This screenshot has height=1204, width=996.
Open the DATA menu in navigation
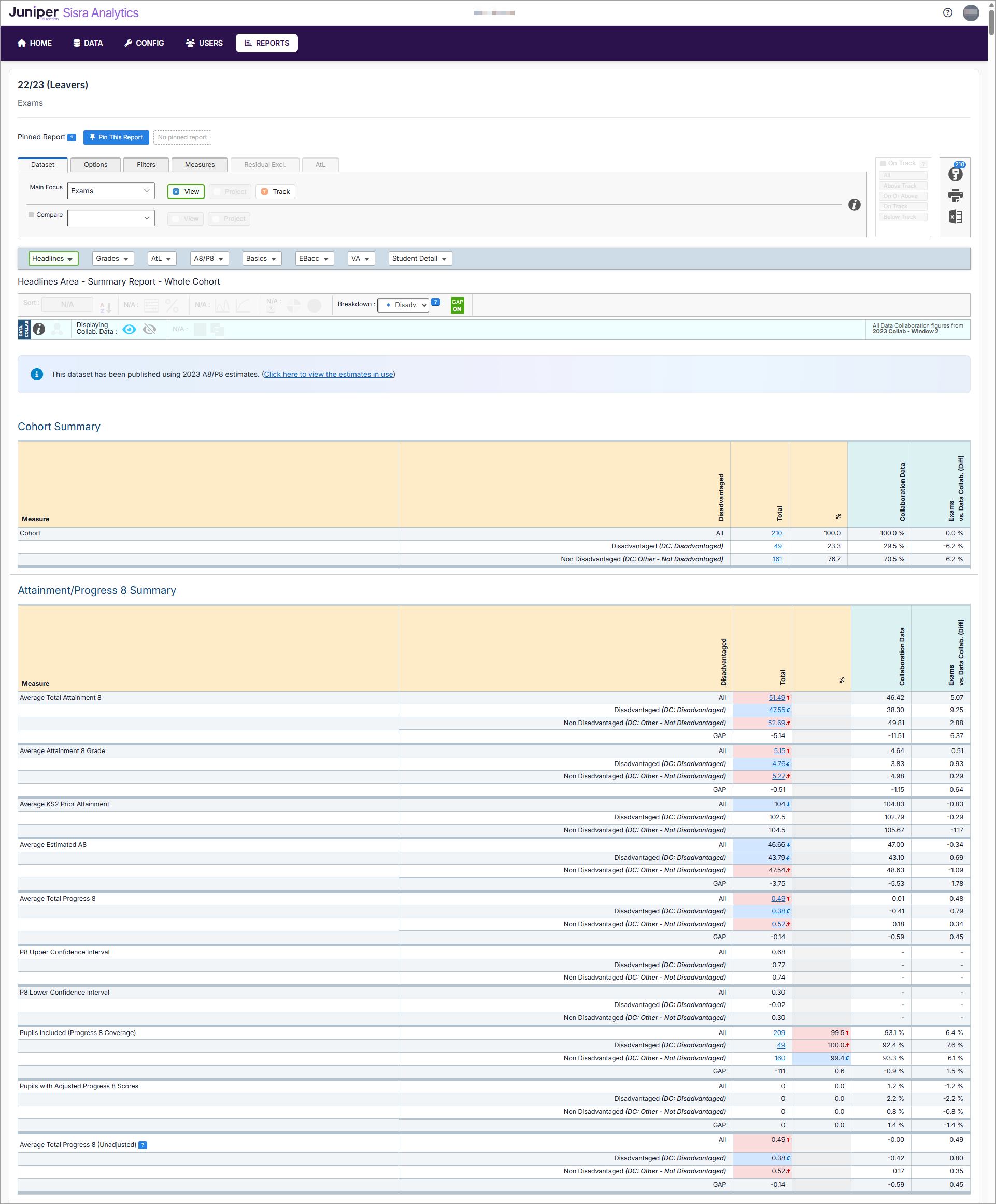point(88,43)
